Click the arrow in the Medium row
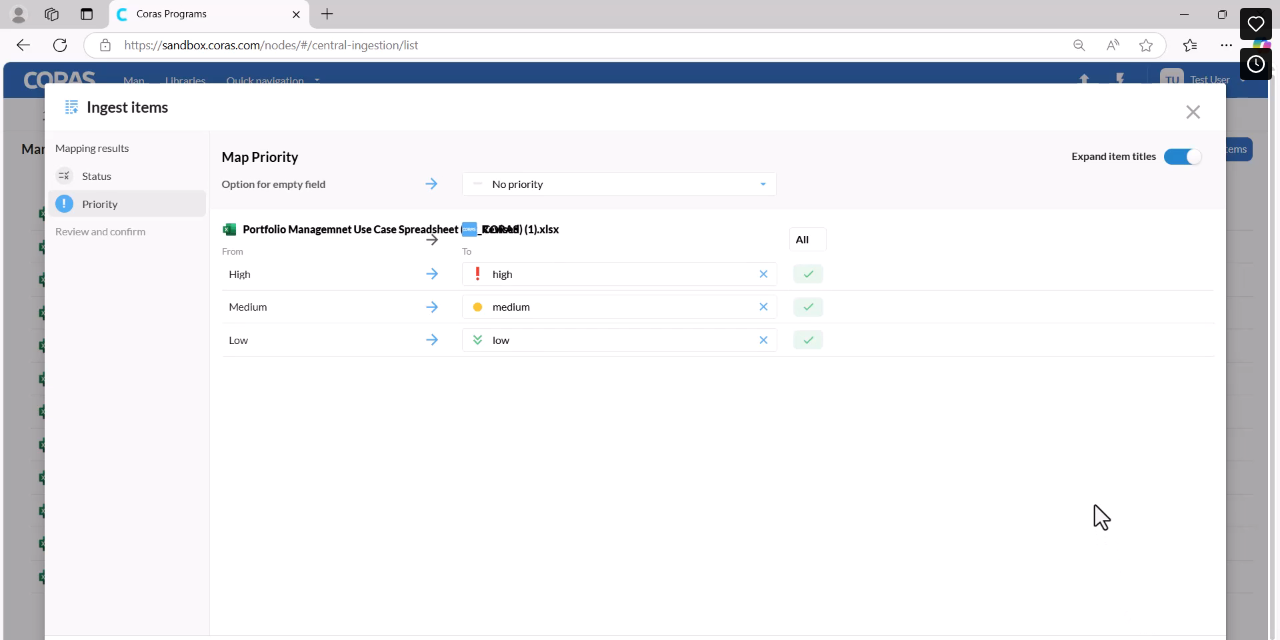The height and width of the screenshot is (640, 1280). tap(432, 307)
